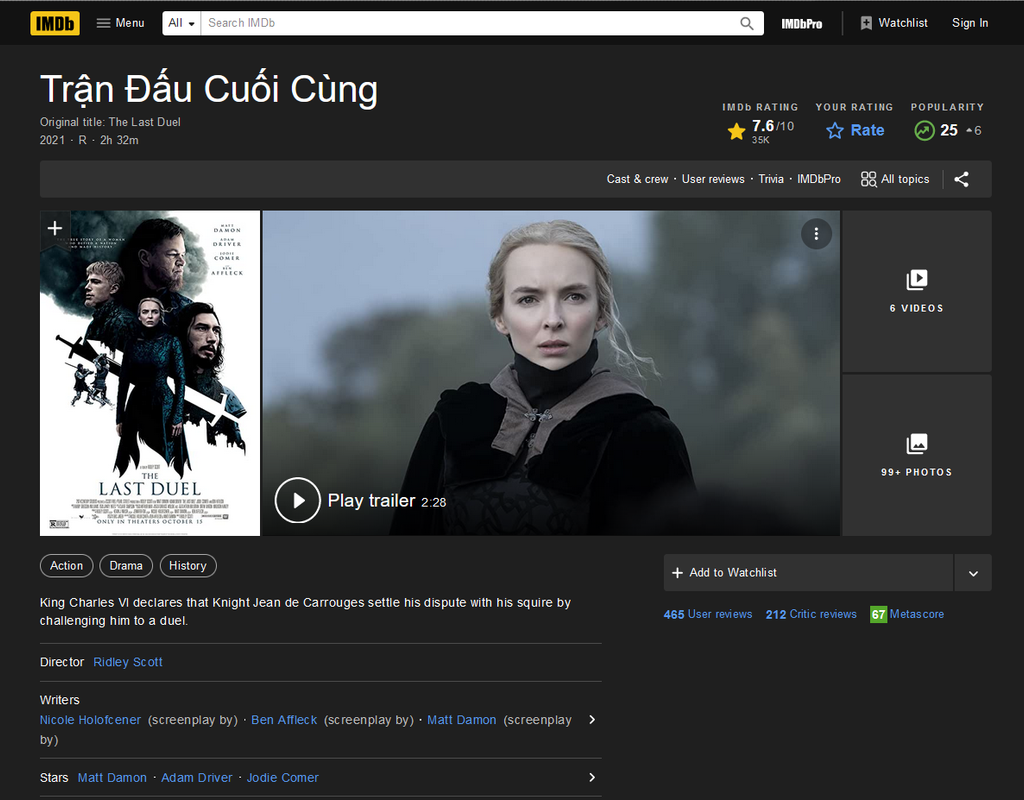The image size is (1024, 800).
Task: Open IMDbPro link in the title bar
Action: [x=818, y=179]
